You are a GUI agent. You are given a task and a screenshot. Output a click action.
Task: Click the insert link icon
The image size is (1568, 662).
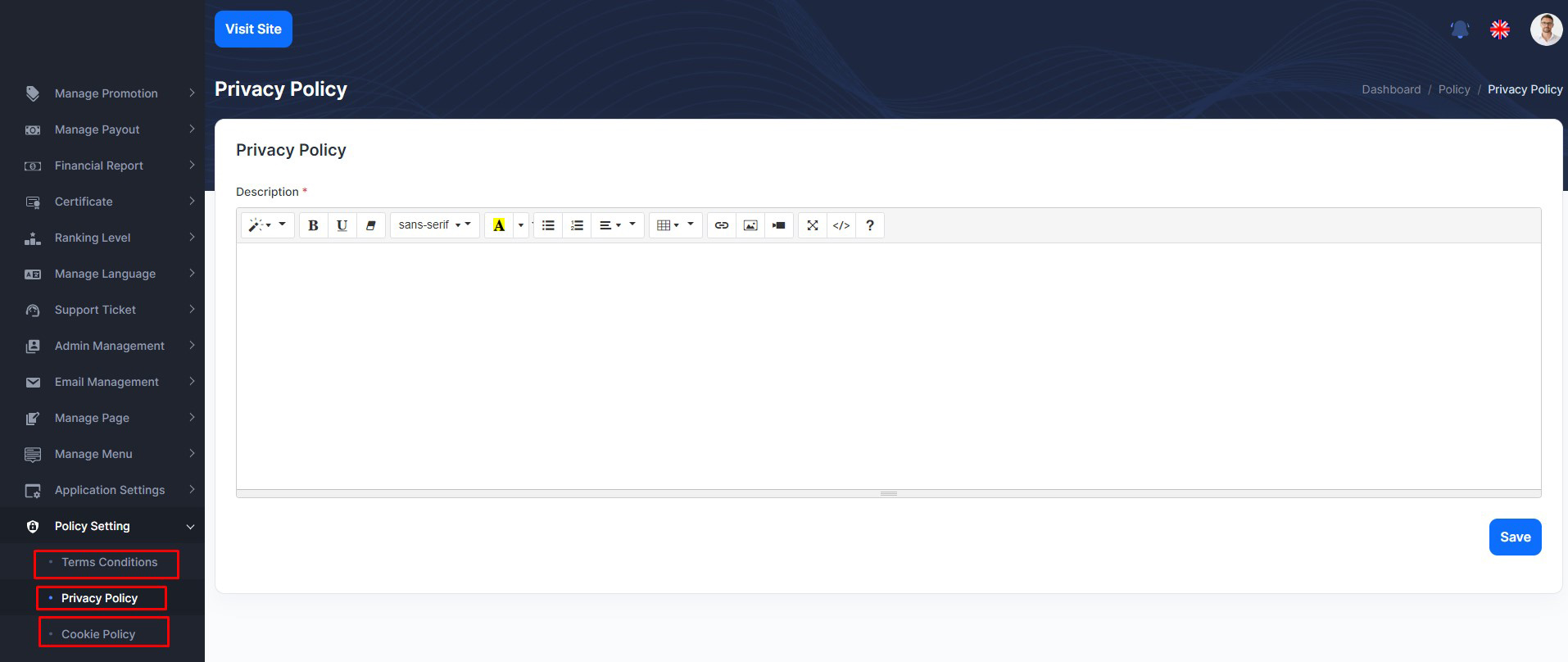click(721, 225)
